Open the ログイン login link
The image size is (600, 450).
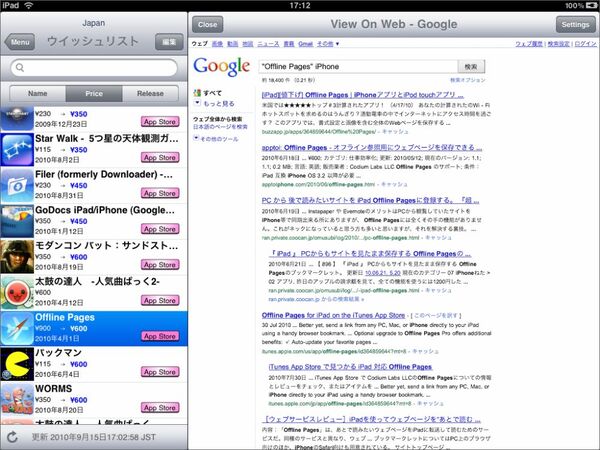pos(585,44)
